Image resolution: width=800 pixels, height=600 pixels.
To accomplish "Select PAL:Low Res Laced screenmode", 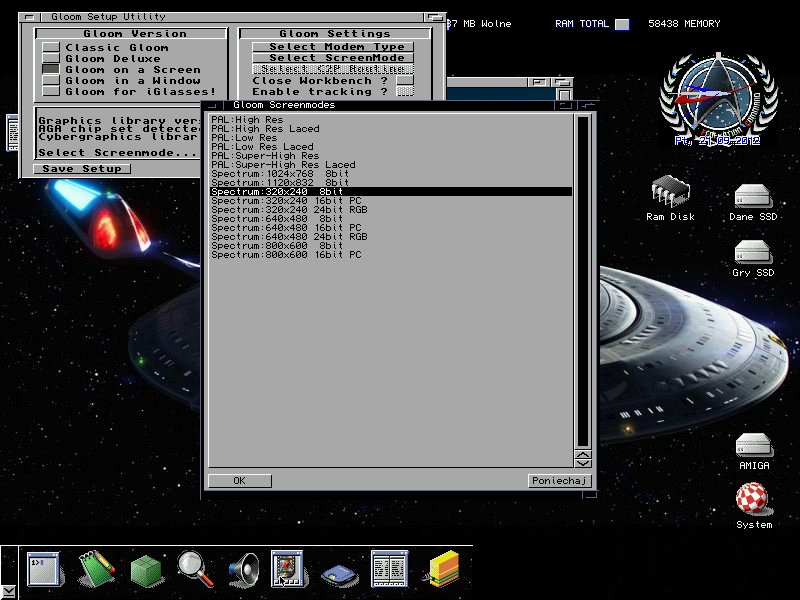I will pos(391,147).
